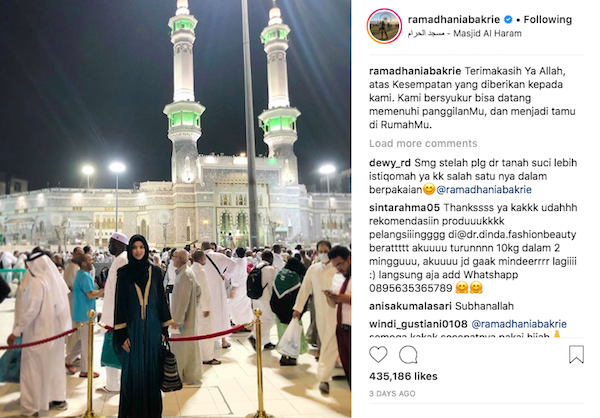
Task: Click the blue verified badge
Action: [508, 19]
